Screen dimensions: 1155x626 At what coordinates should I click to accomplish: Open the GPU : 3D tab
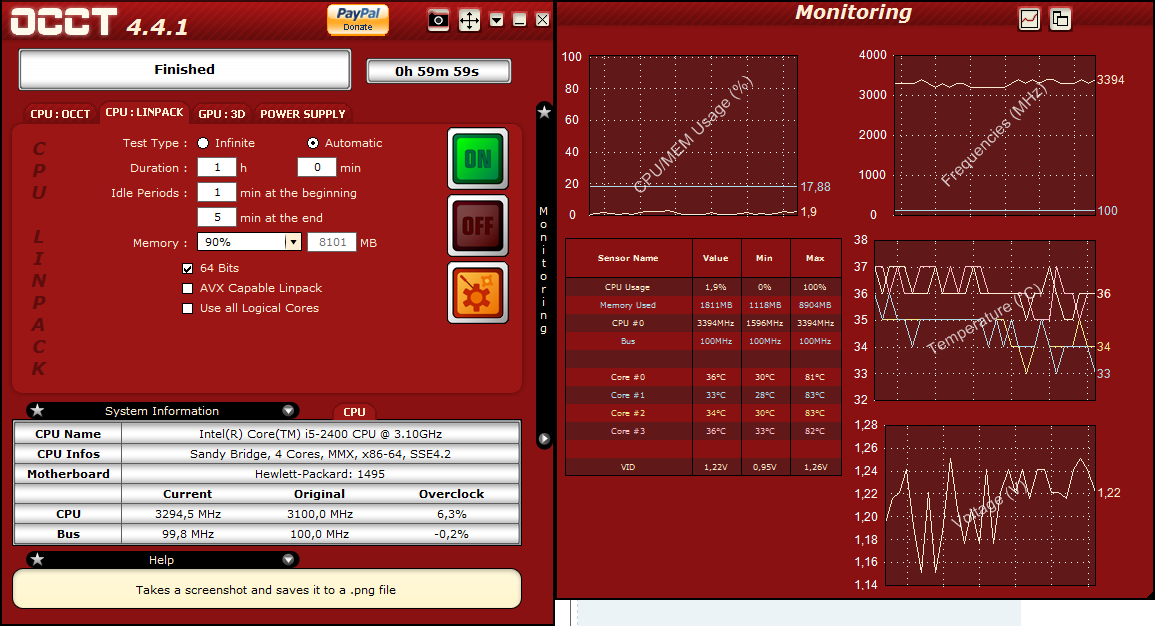click(x=222, y=113)
